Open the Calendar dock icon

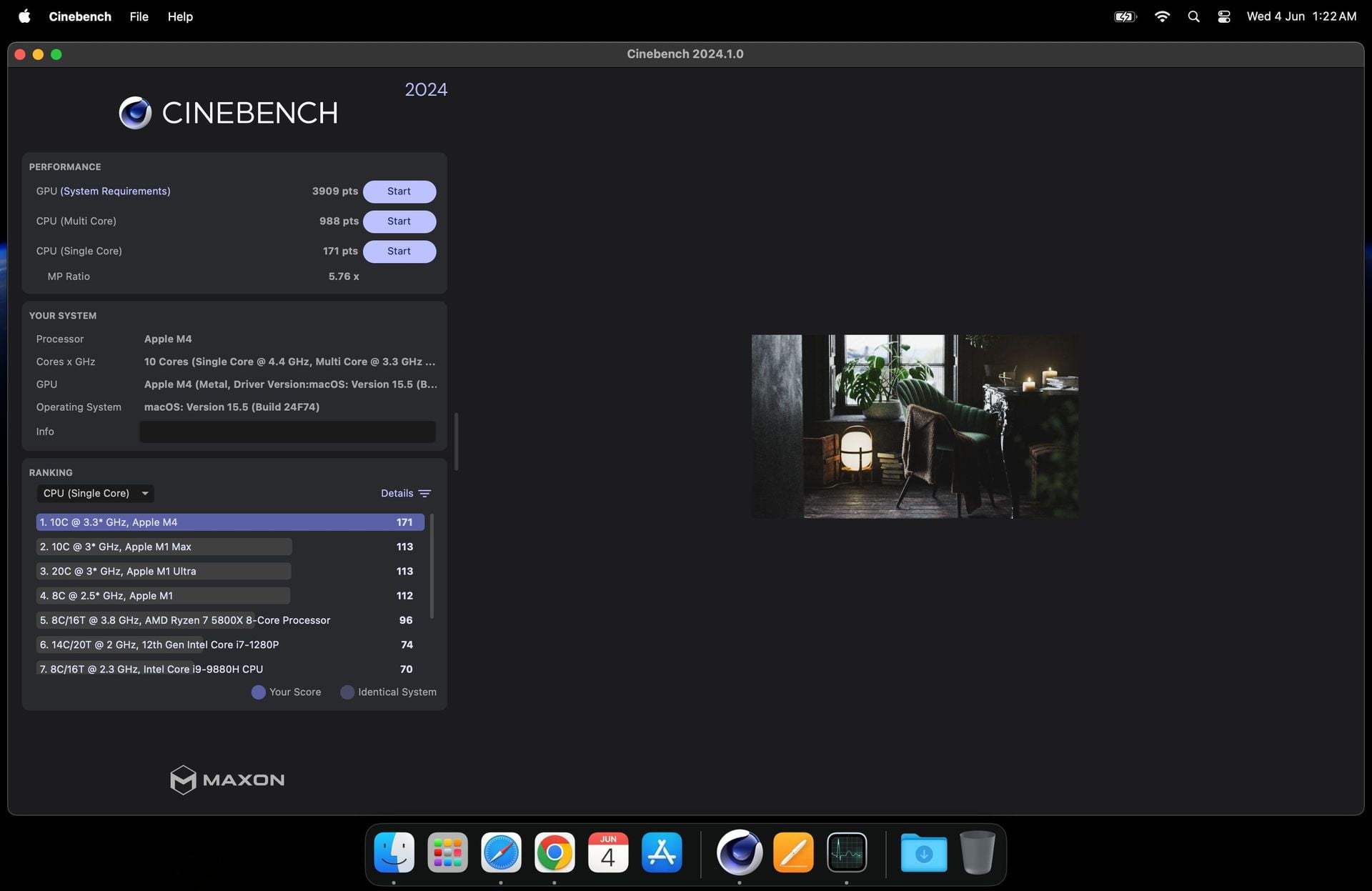tap(608, 852)
